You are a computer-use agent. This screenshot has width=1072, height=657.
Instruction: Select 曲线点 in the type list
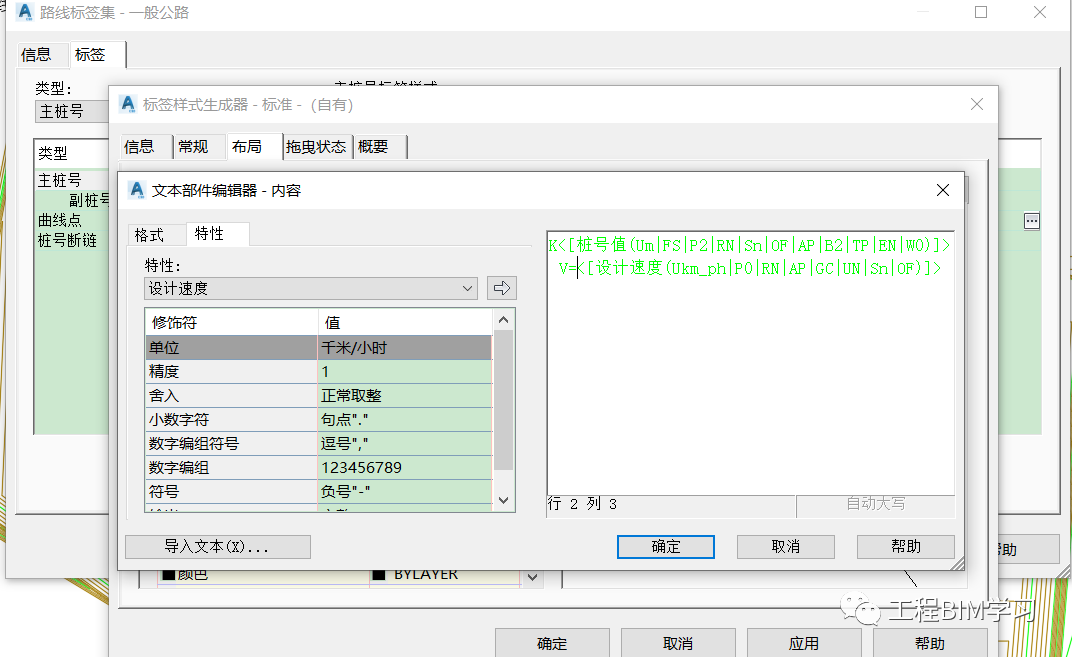pos(59,220)
